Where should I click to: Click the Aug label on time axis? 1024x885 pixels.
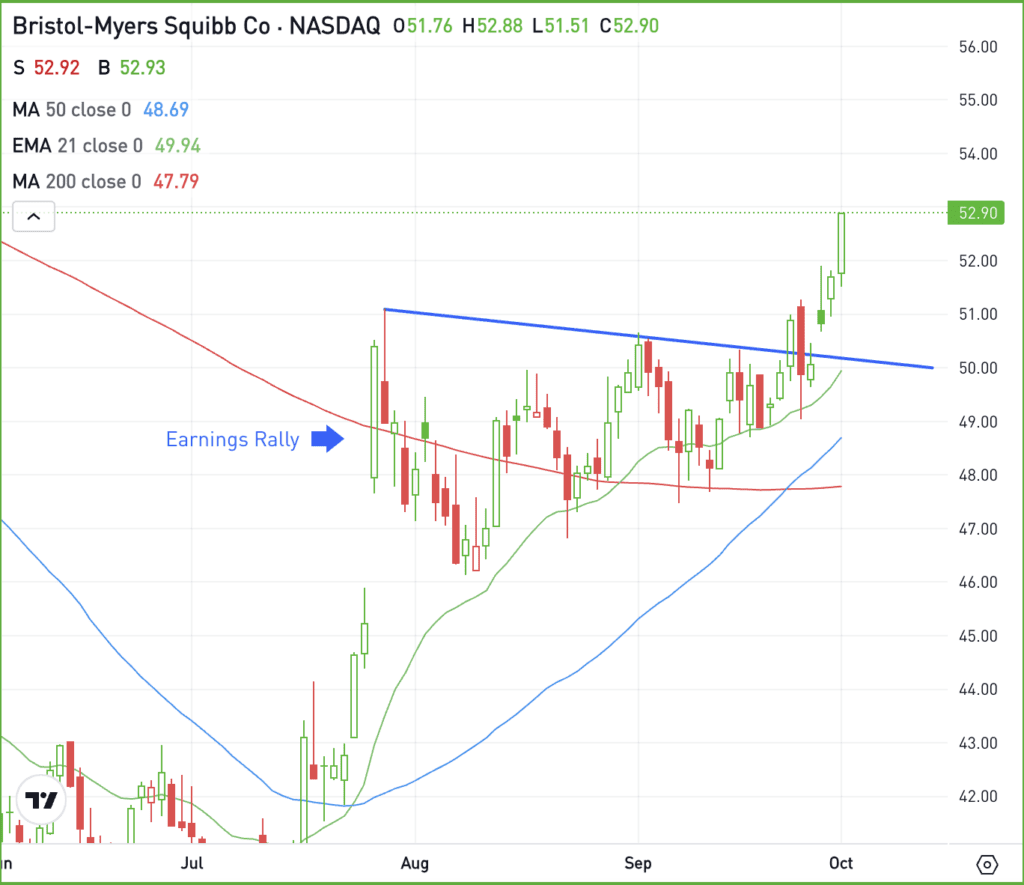click(415, 863)
